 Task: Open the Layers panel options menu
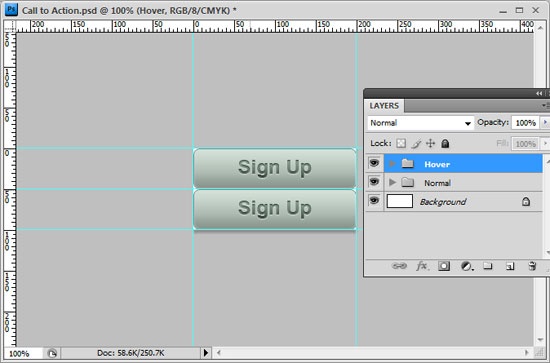coord(545,105)
